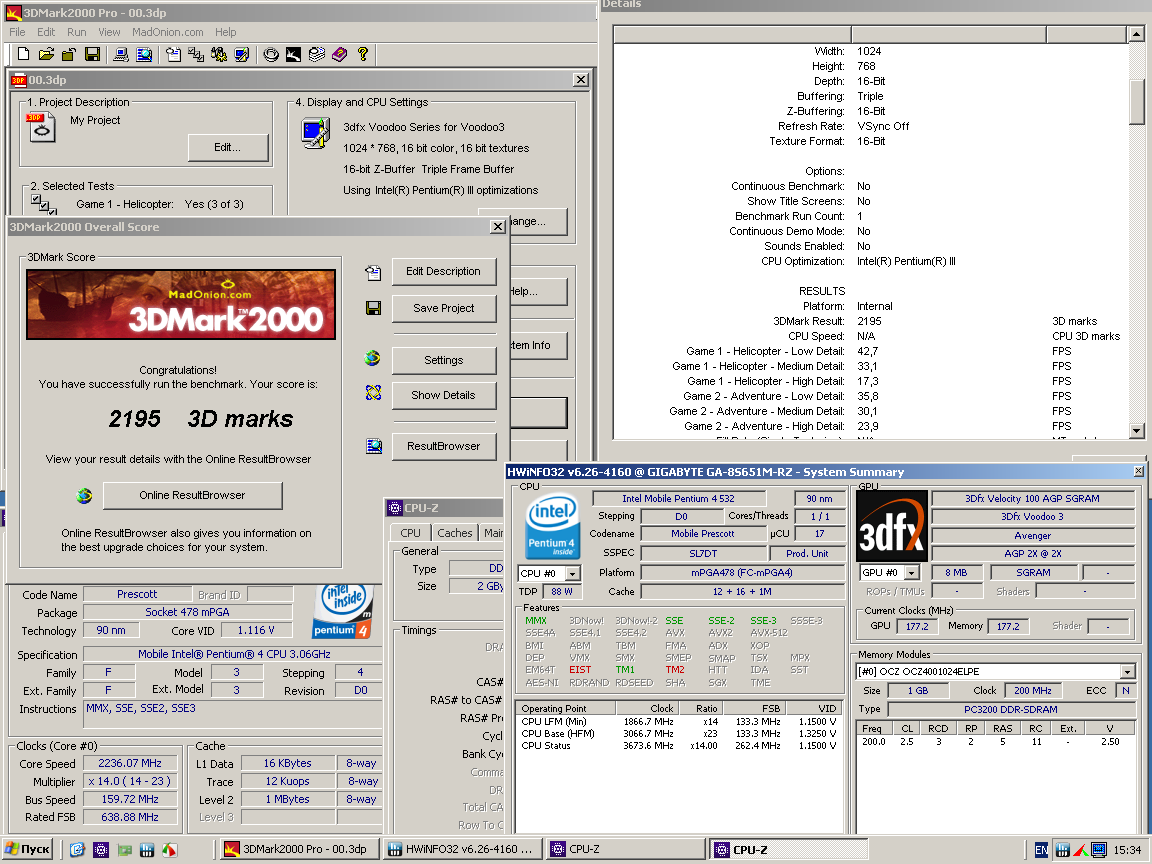Screen dimensions: 1152x864
Task: Click the Details list scrollbar down arrow
Action: tap(1137, 431)
